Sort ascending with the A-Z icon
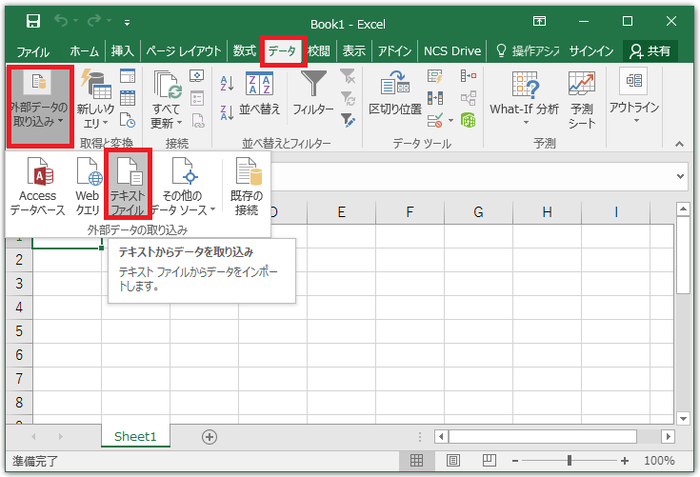The height and width of the screenshot is (477, 700). (x=227, y=83)
